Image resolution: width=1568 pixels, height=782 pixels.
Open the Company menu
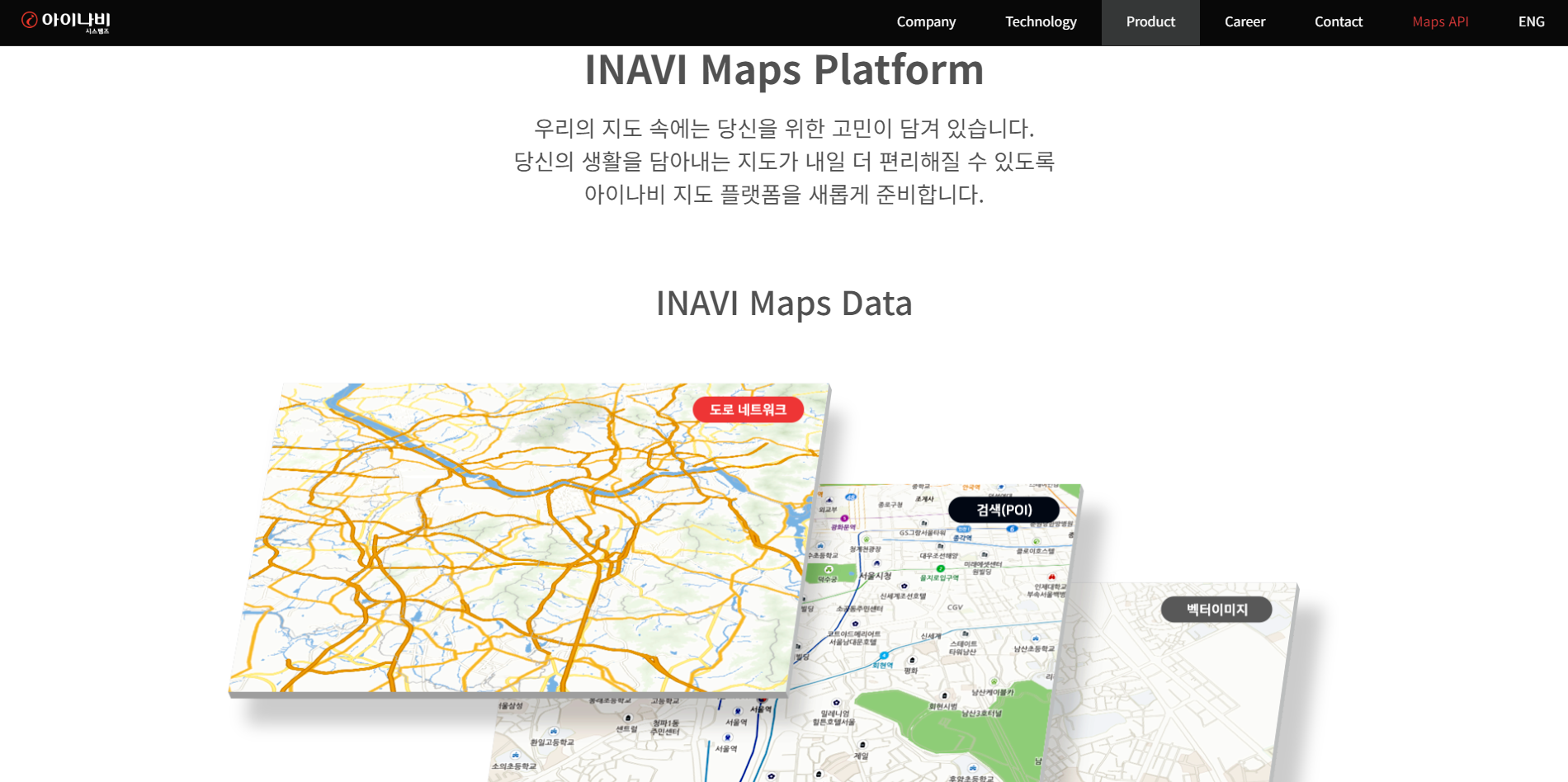(x=926, y=22)
